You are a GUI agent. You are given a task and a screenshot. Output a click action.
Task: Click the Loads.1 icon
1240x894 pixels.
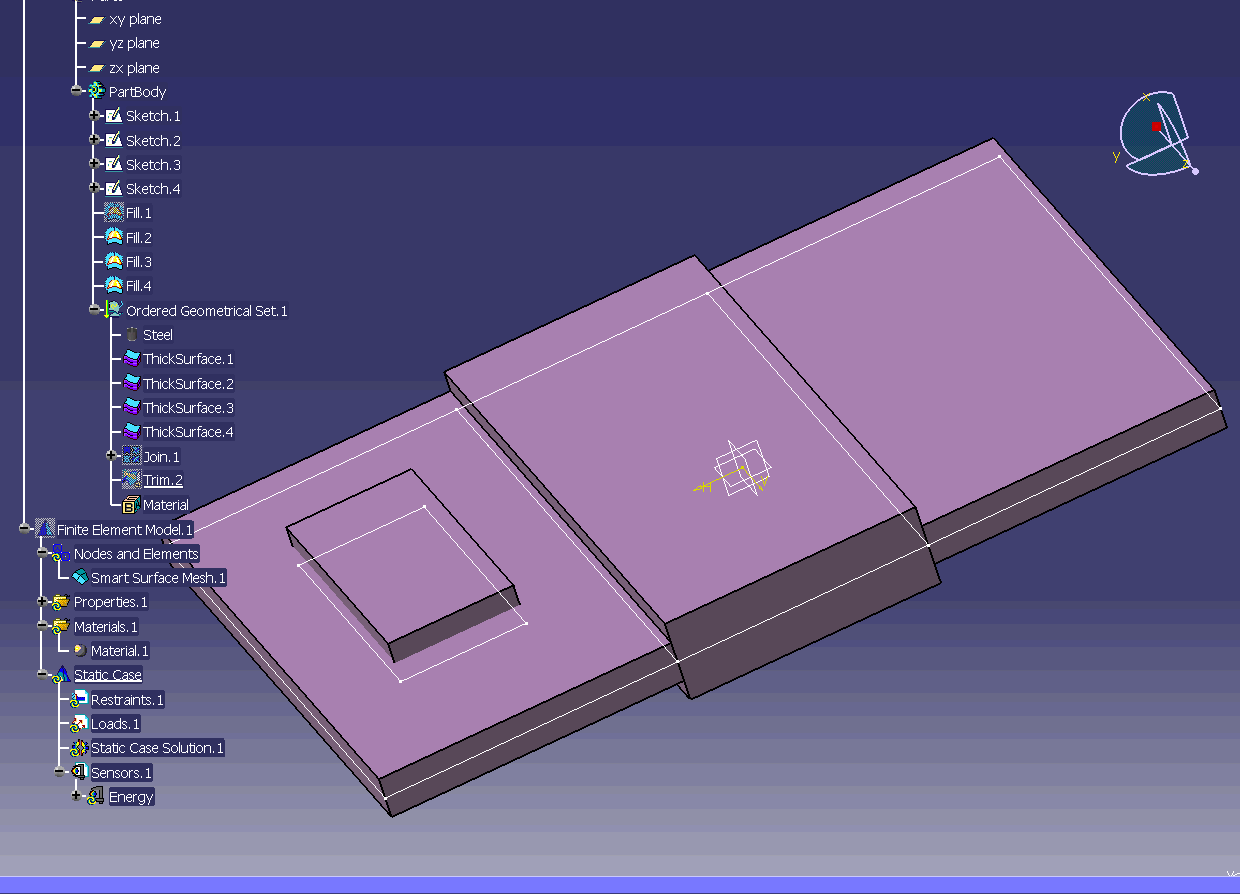tap(80, 723)
